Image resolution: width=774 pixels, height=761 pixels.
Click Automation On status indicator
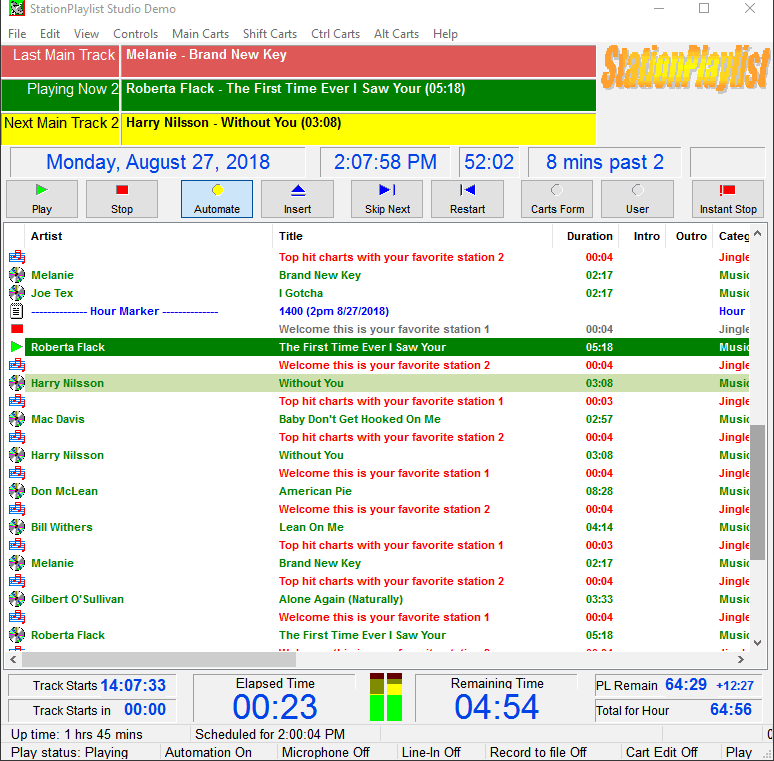pyautogui.click(x=208, y=752)
